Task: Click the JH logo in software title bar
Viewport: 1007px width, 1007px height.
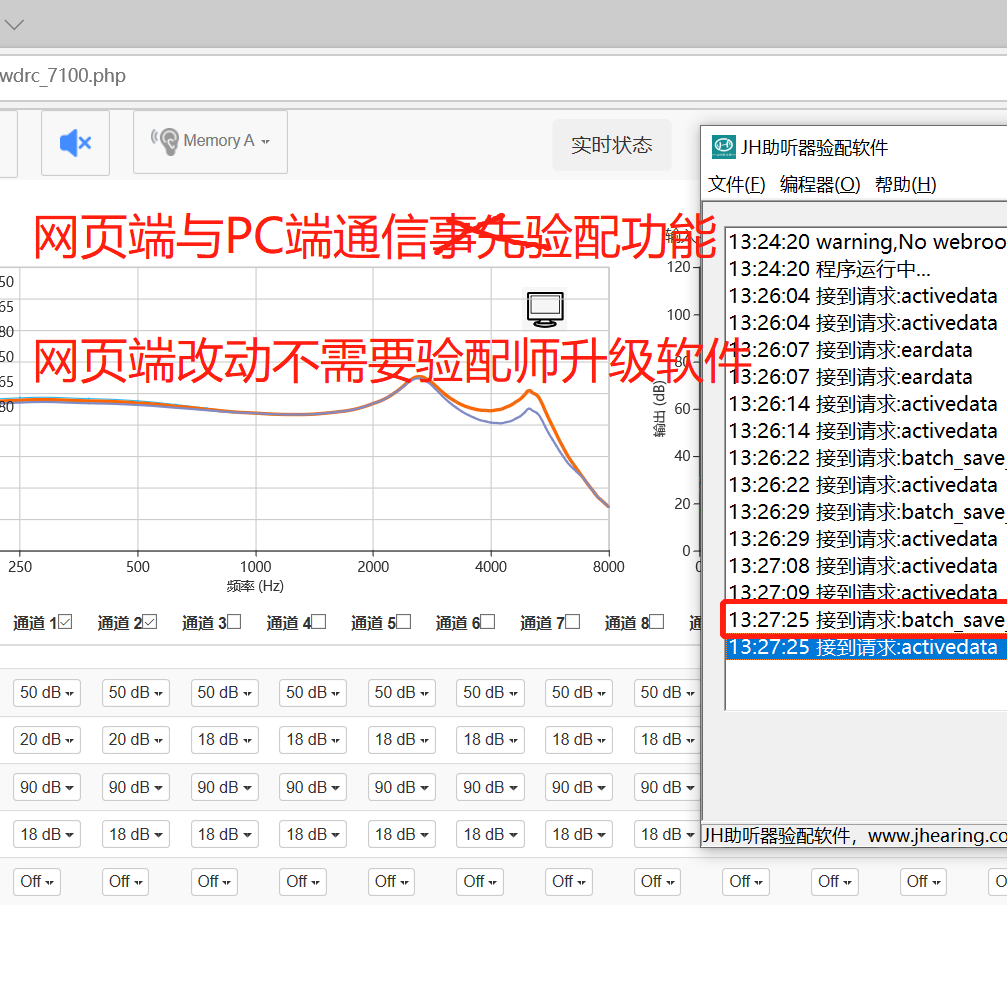Action: click(x=723, y=147)
